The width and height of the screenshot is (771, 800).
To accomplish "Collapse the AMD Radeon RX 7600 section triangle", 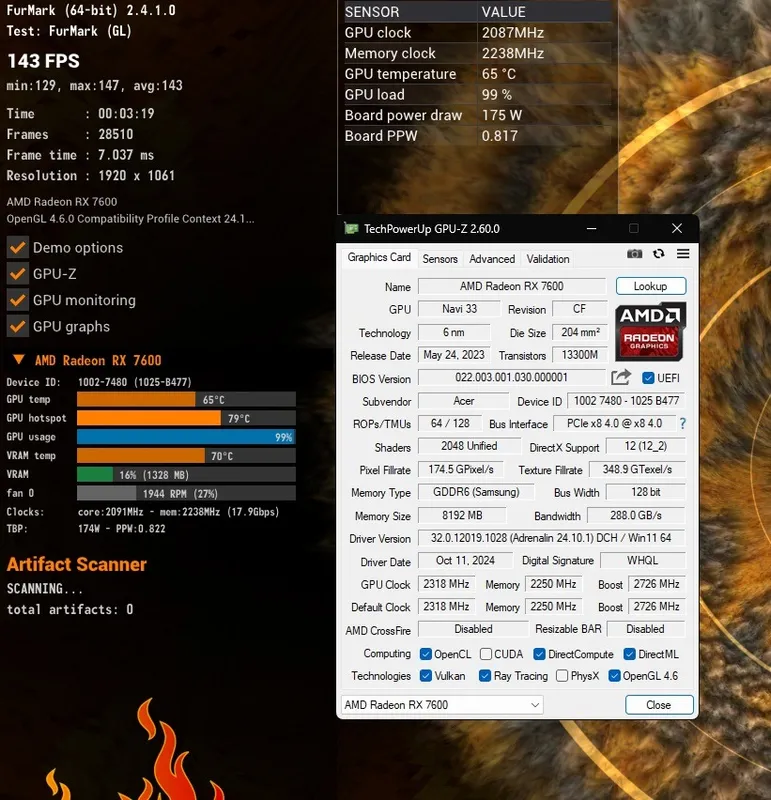I will coord(18,360).
